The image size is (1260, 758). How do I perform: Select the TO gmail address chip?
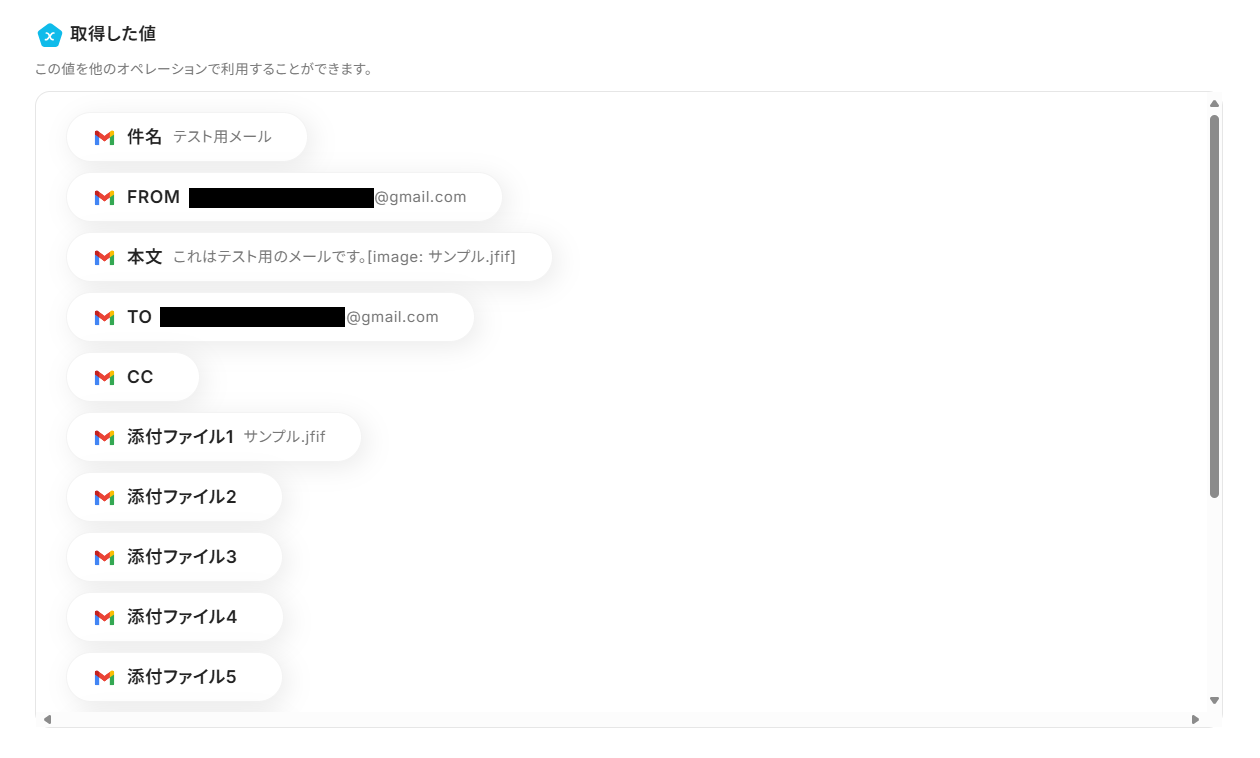coord(270,317)
